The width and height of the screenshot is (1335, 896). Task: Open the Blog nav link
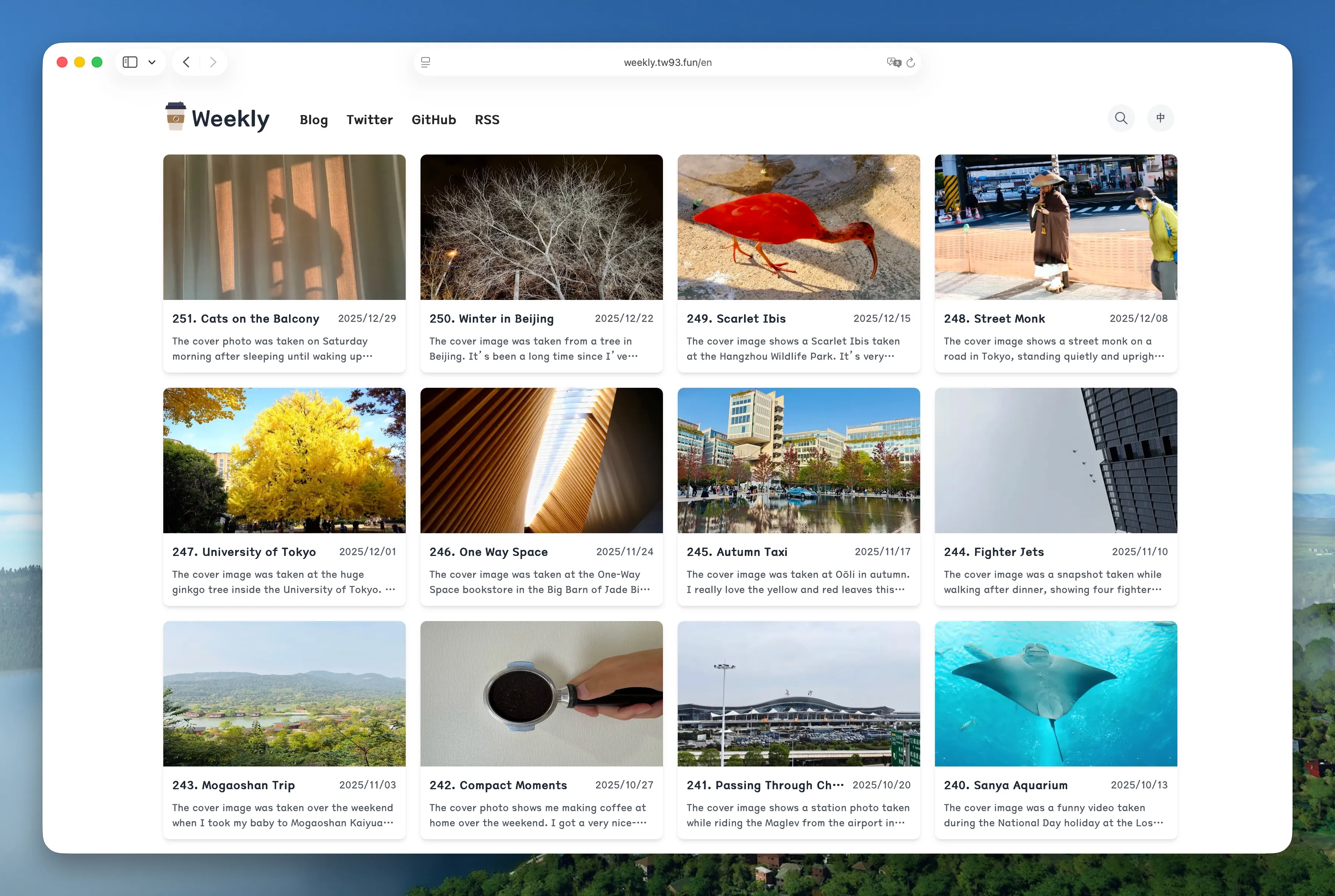pos(314,120)
